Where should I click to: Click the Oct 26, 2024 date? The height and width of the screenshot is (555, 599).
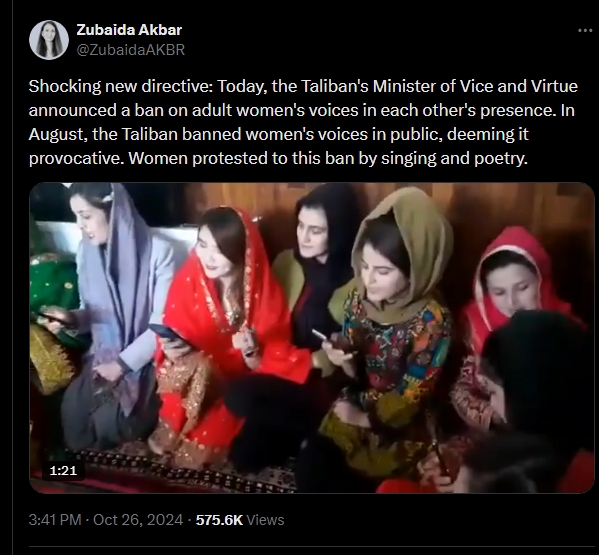(x=138, y=520)
